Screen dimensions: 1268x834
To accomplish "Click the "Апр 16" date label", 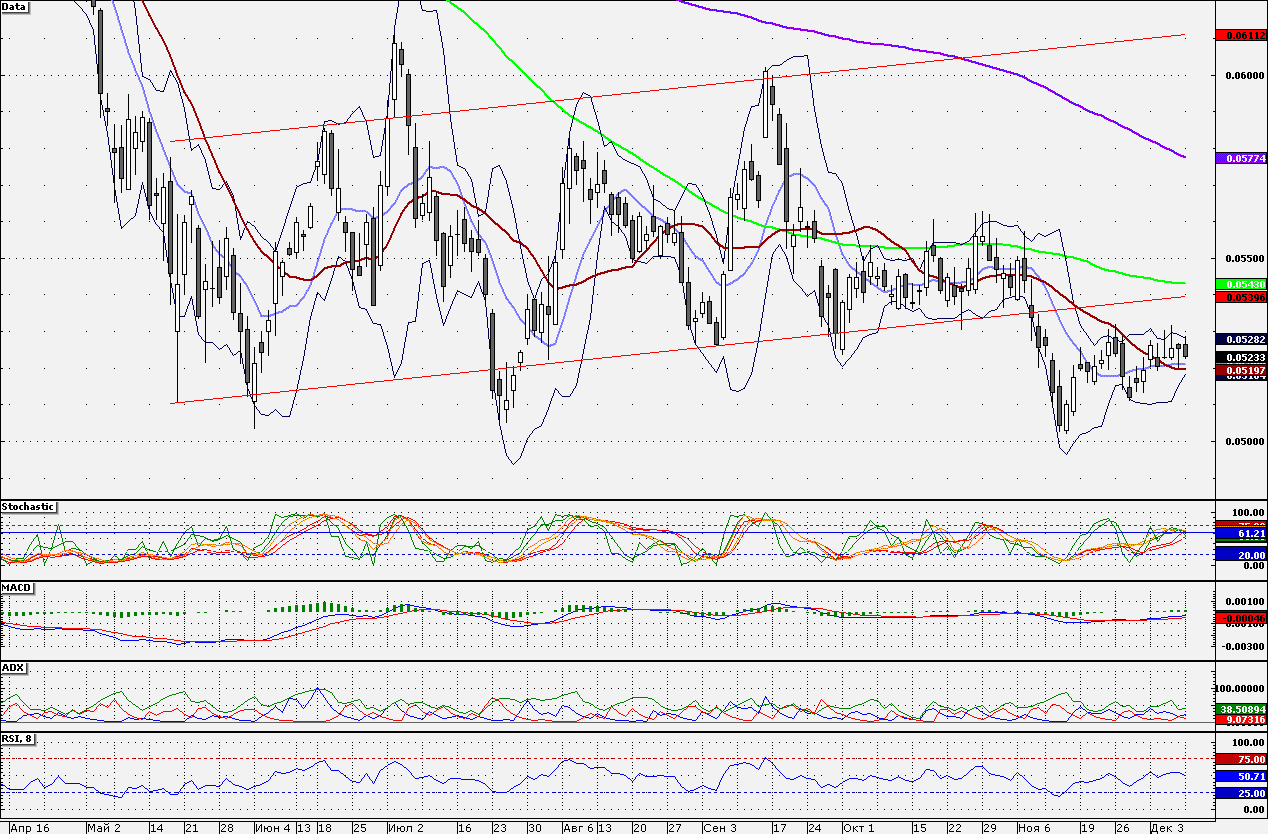I will pos(29,828).
